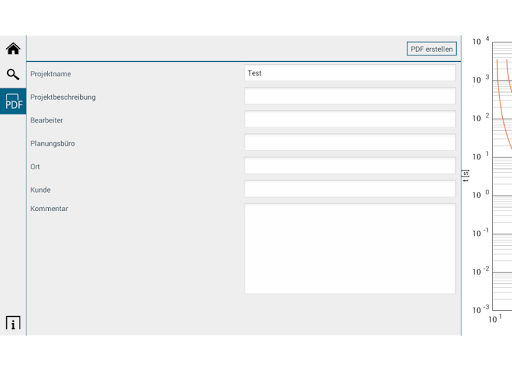Image resolution: width=512 pixels, height=371 pixels.
Task: Click the Projektname label
Action: pos(51,74)
